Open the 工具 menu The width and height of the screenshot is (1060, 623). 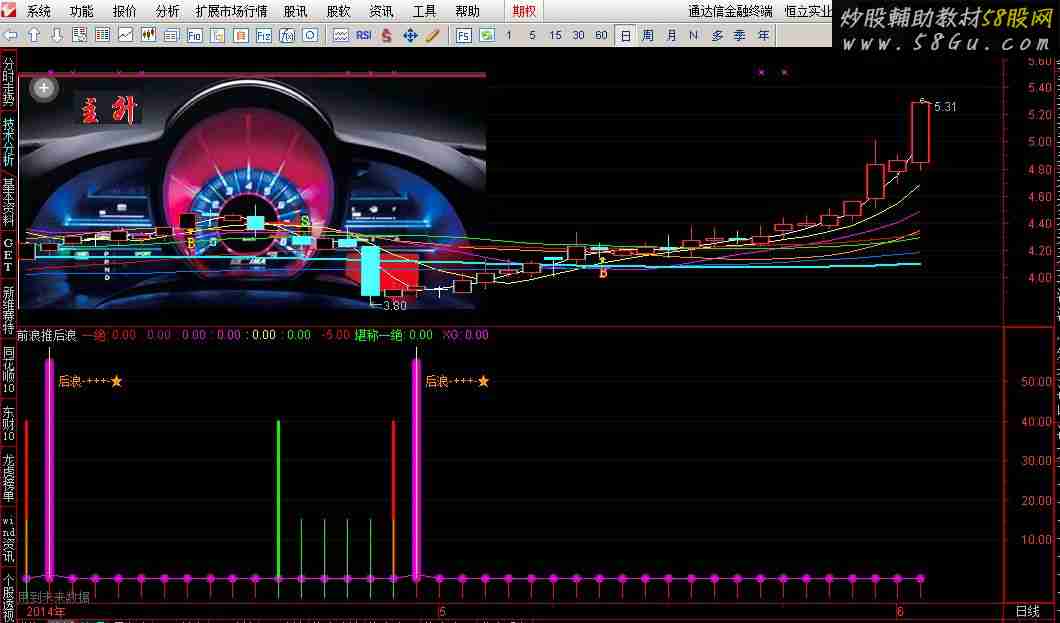(x=424, y=12)
